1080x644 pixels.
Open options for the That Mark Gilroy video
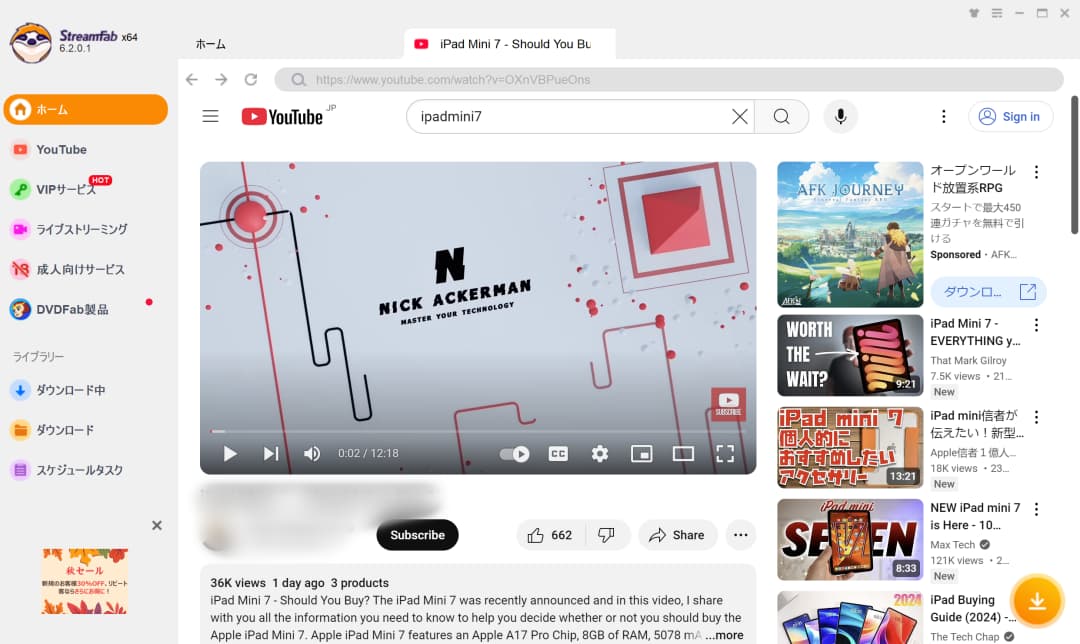[x=1036, y=324]
